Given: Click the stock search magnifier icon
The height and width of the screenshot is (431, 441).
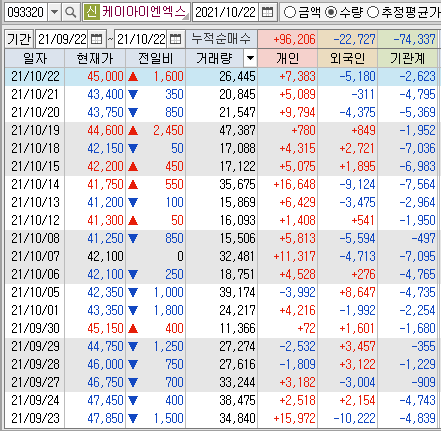Looking at the screenshot, I should point(71,12).
